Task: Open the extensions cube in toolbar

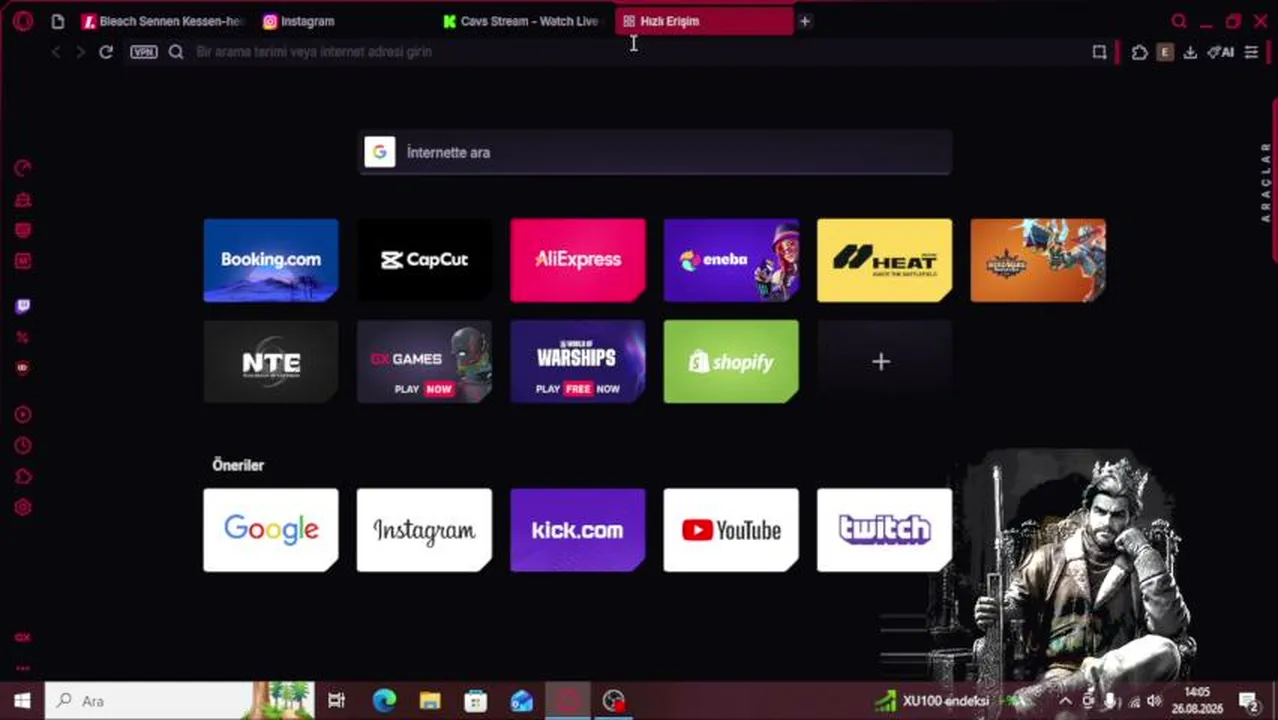Action: [x=1139, y=52]
